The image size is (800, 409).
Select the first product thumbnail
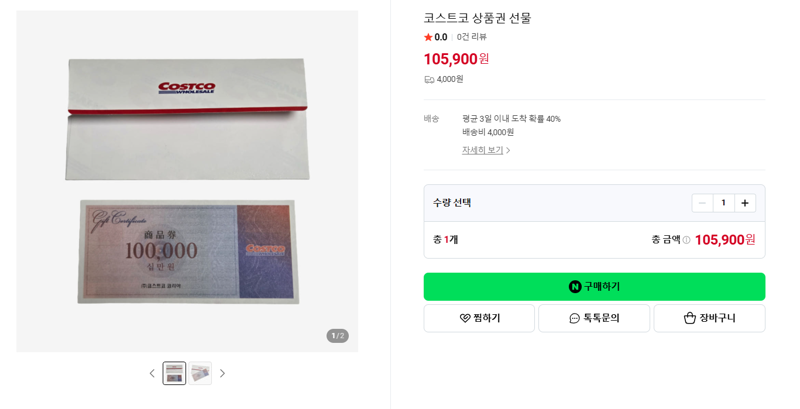[174, 373]
